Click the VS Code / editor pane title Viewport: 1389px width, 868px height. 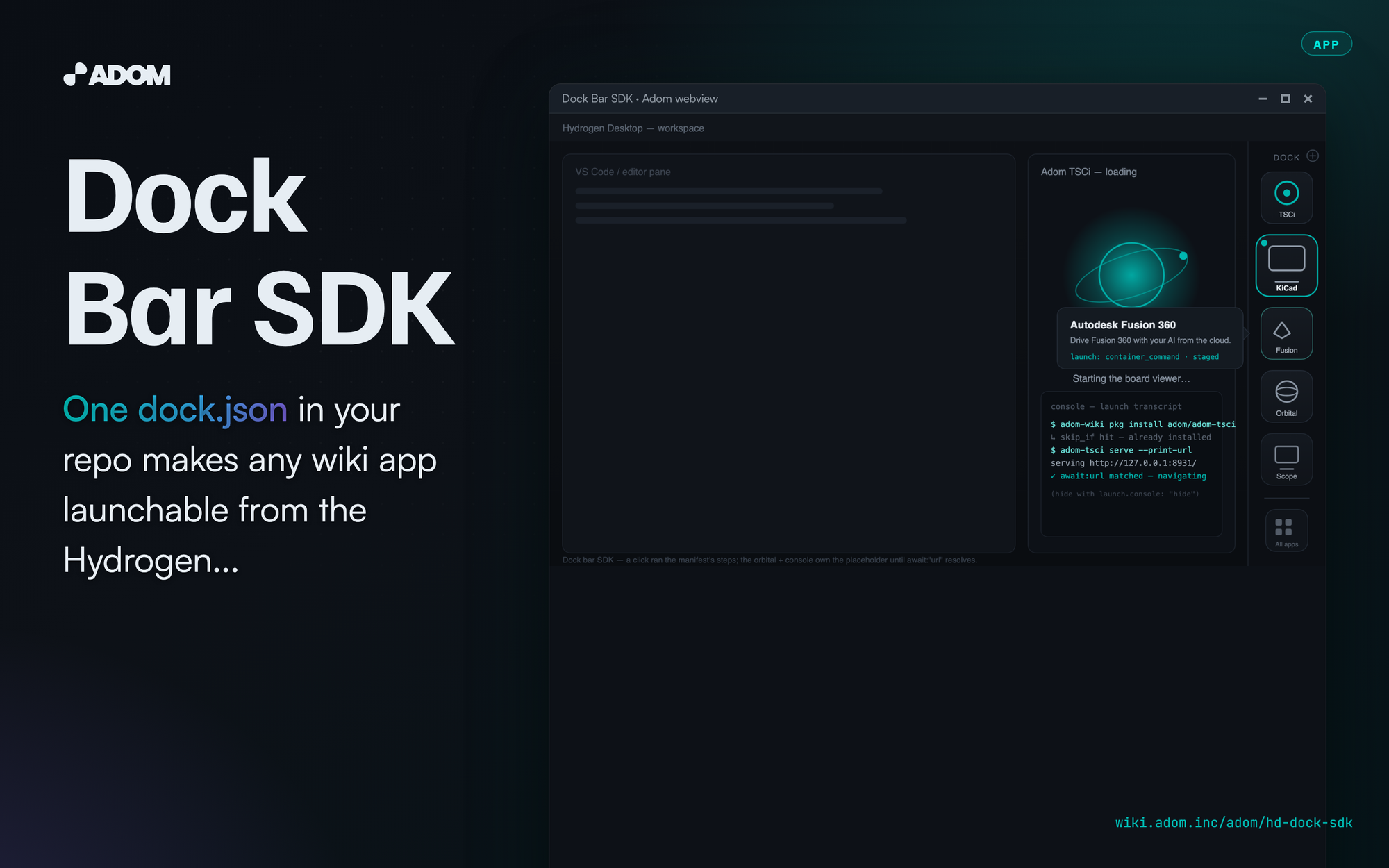tap(623, 172)
